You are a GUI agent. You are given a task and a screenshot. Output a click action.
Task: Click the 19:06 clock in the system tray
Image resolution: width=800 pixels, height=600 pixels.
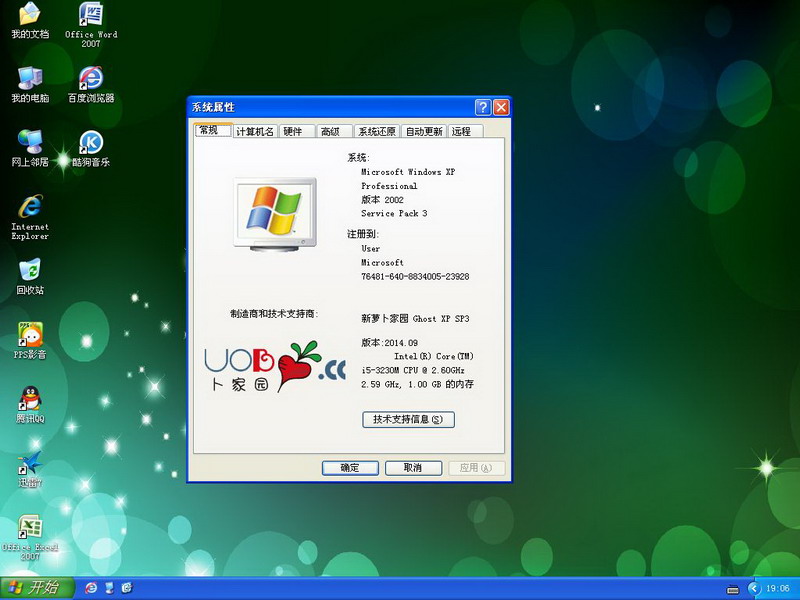pyautogui.click(x=778, y=589)
